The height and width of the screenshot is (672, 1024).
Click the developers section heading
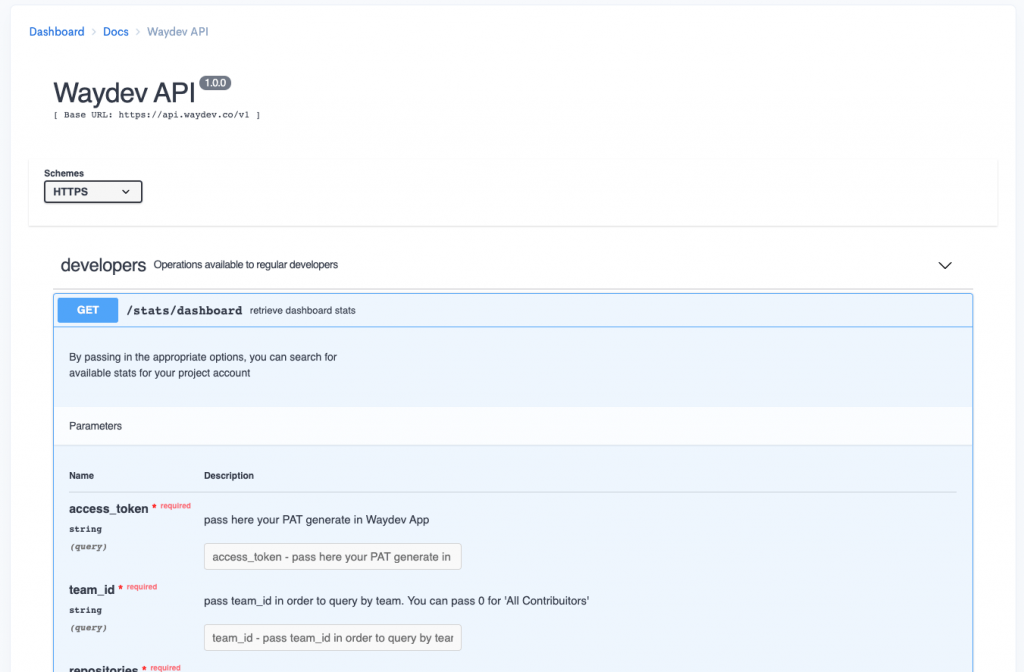103,265
